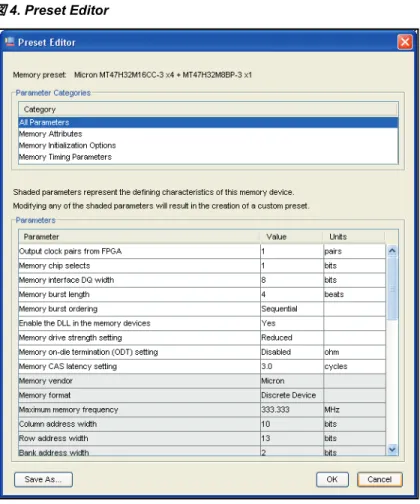Open the Sequential burst ordering value

[292, 309]
